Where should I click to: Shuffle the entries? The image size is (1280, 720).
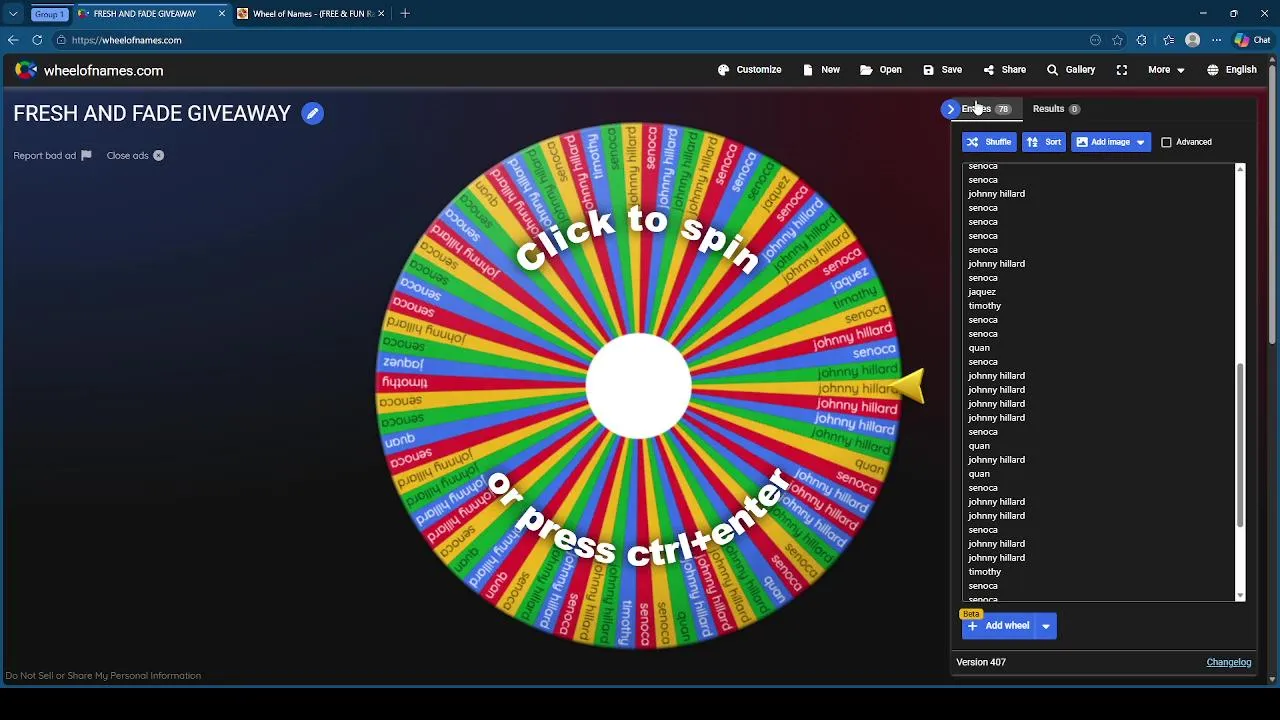coord(989,142)
